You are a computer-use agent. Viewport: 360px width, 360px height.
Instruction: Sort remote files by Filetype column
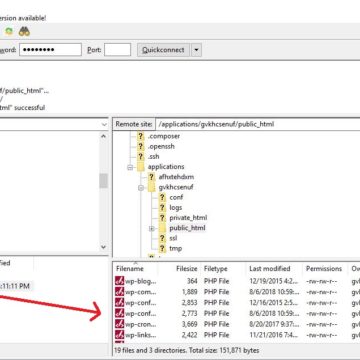pos(223,269)
